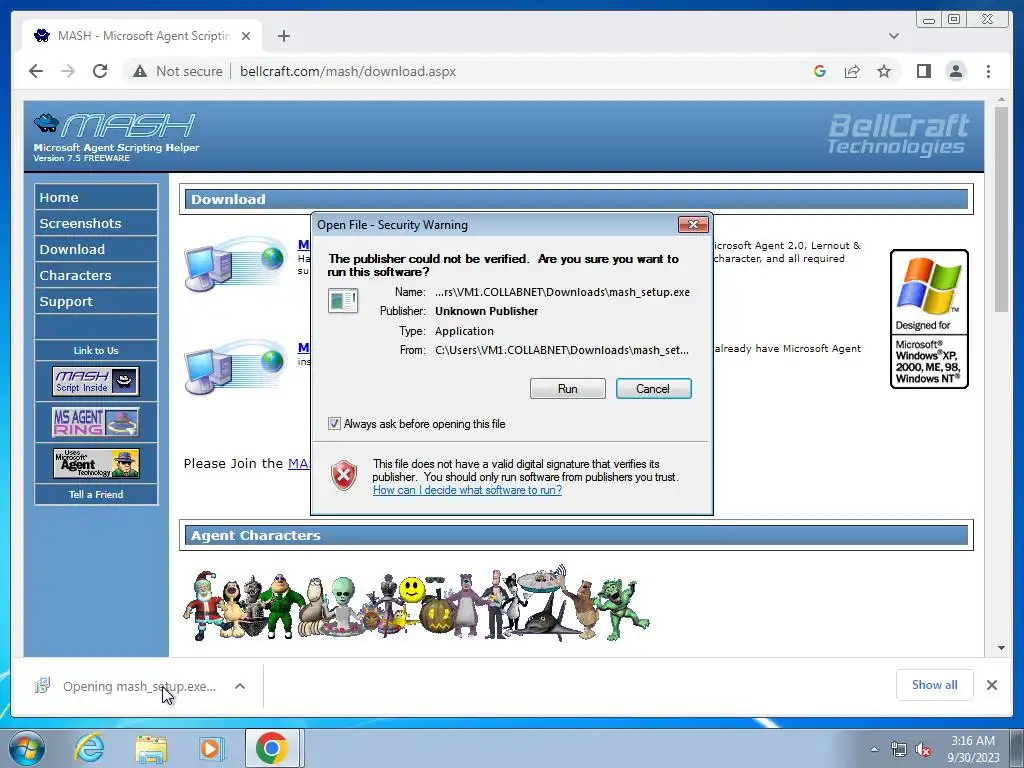
Task: Click the Not secure warning icon
Action: click(x=140, y=71)
